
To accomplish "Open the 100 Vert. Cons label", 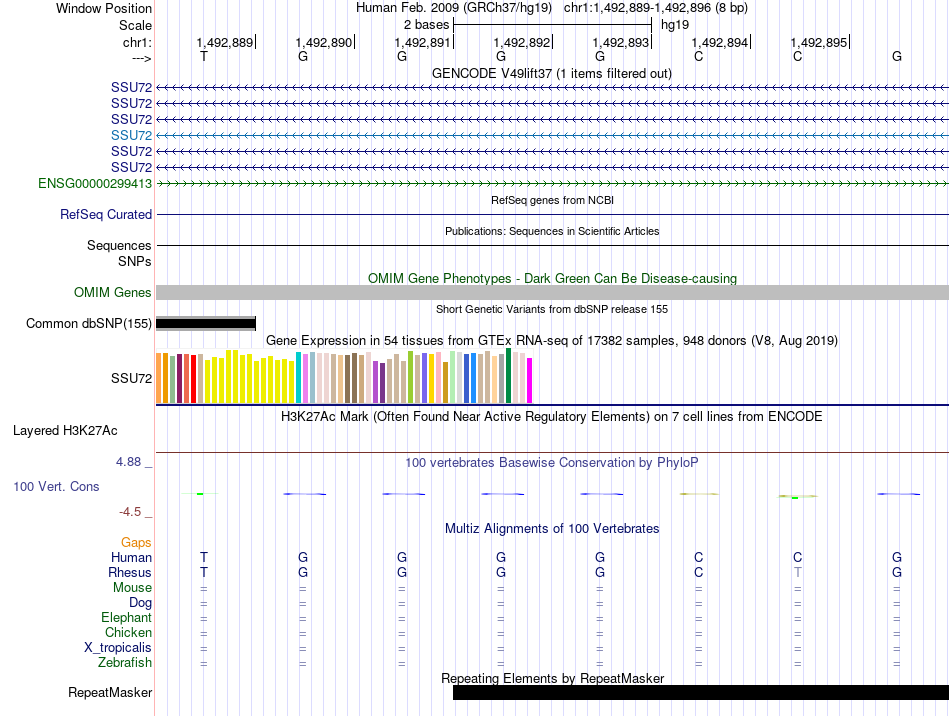I will [x=56, y=486].
